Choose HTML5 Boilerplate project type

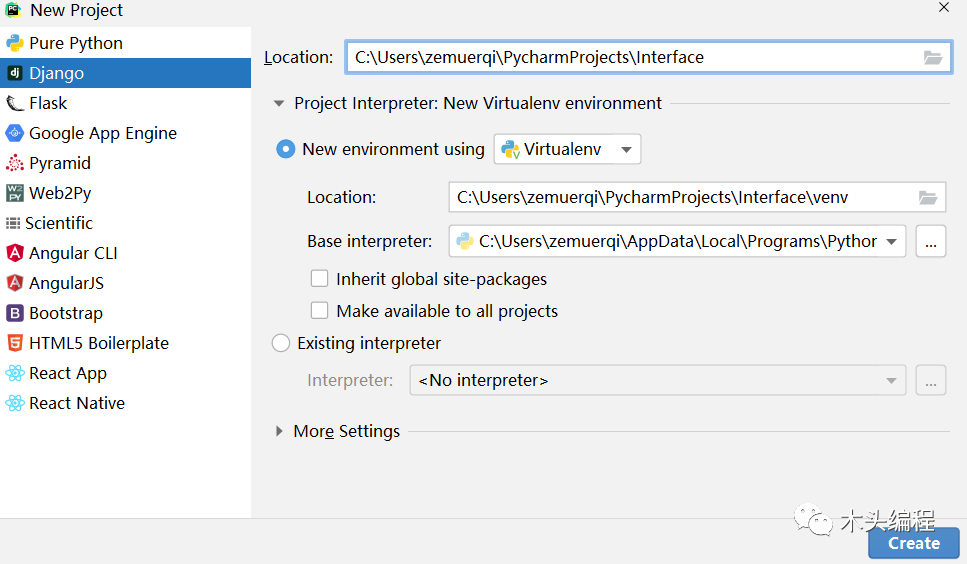pos(125,343)
